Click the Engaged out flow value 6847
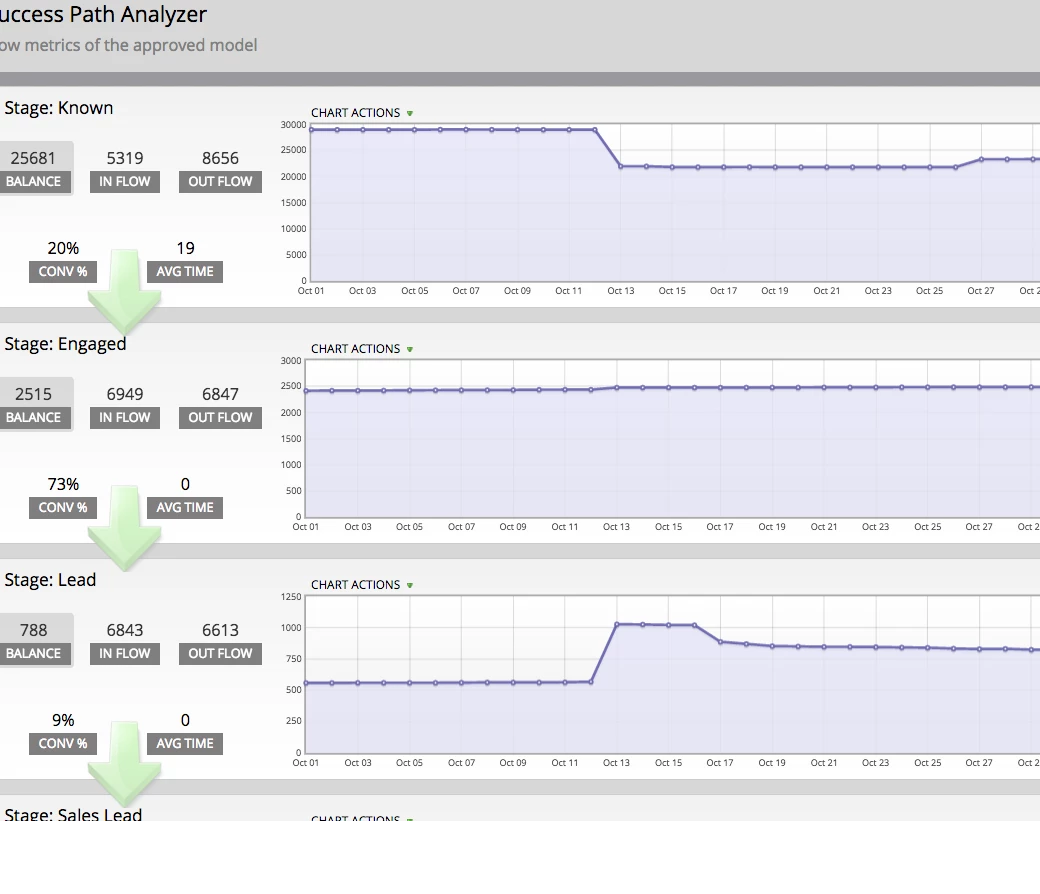Image resolution: width=1040 pixels, height=894 pixels. (220, 395)
